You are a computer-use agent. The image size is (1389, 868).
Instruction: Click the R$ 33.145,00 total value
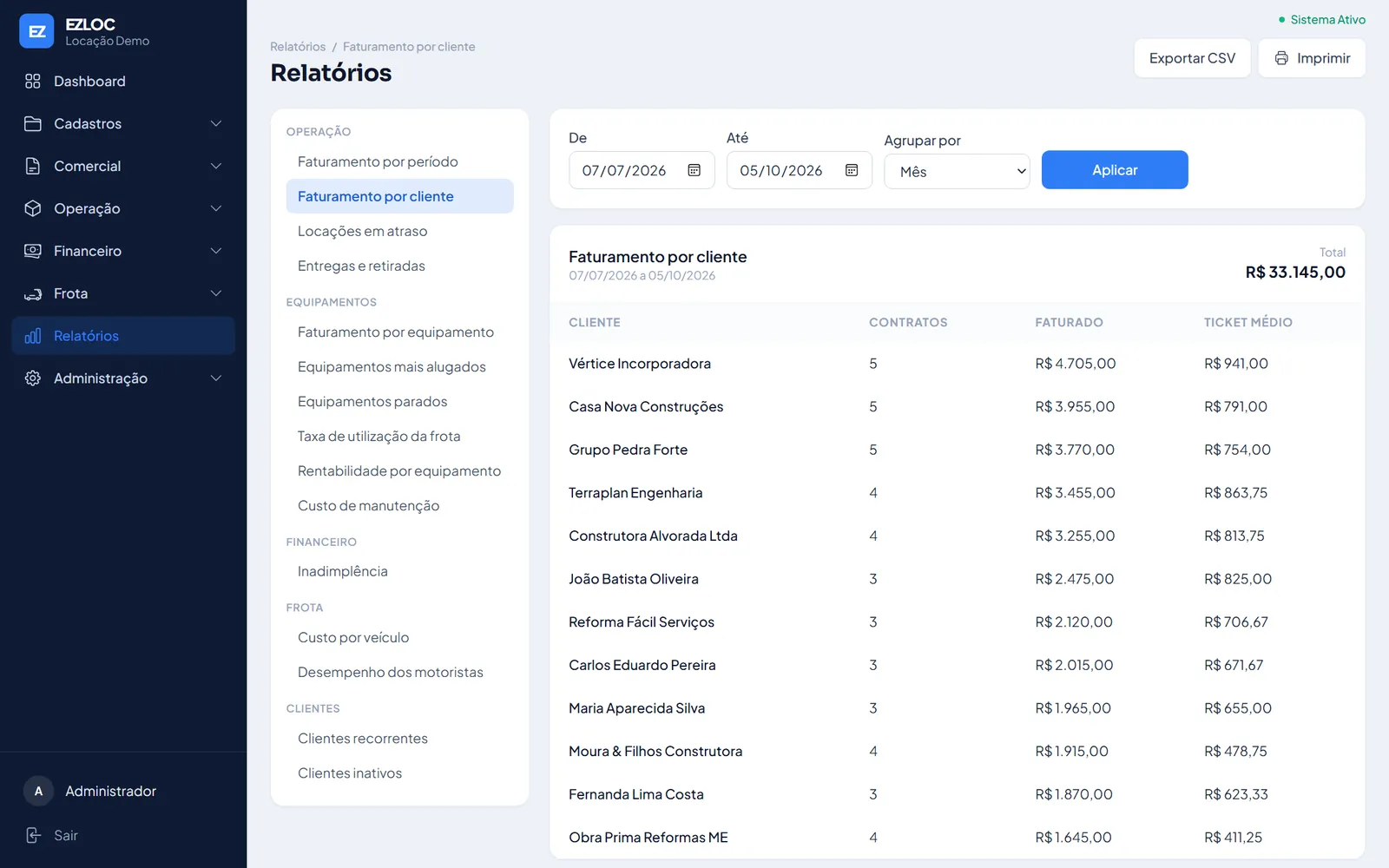(1295, 273)
